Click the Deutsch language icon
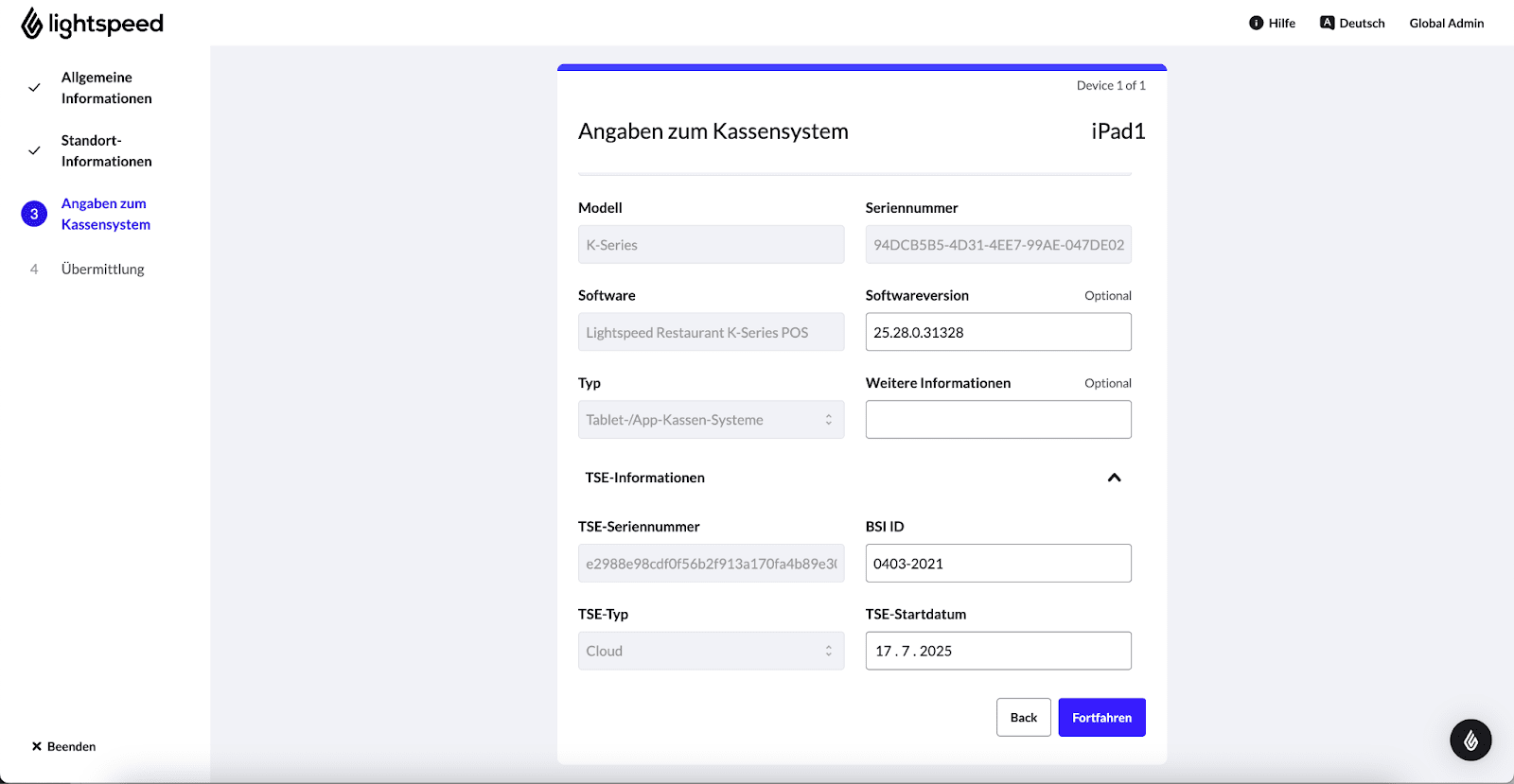1514x784 pixels. point(1327,23)
